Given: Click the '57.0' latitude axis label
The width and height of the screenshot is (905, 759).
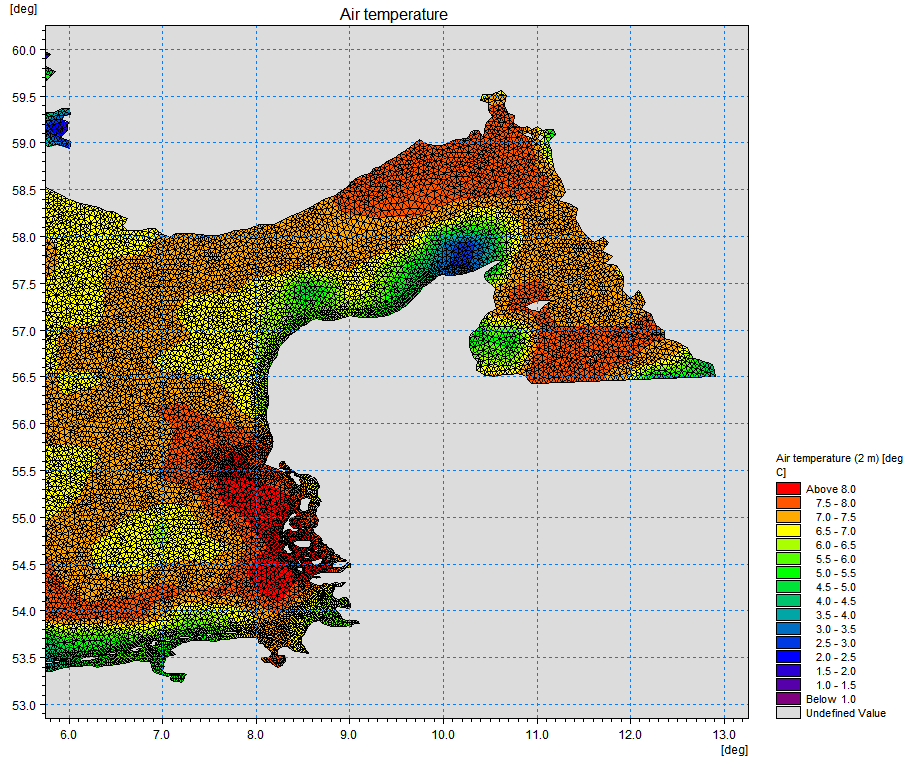Looking at the screenshot, I should [x=22, y=331].
